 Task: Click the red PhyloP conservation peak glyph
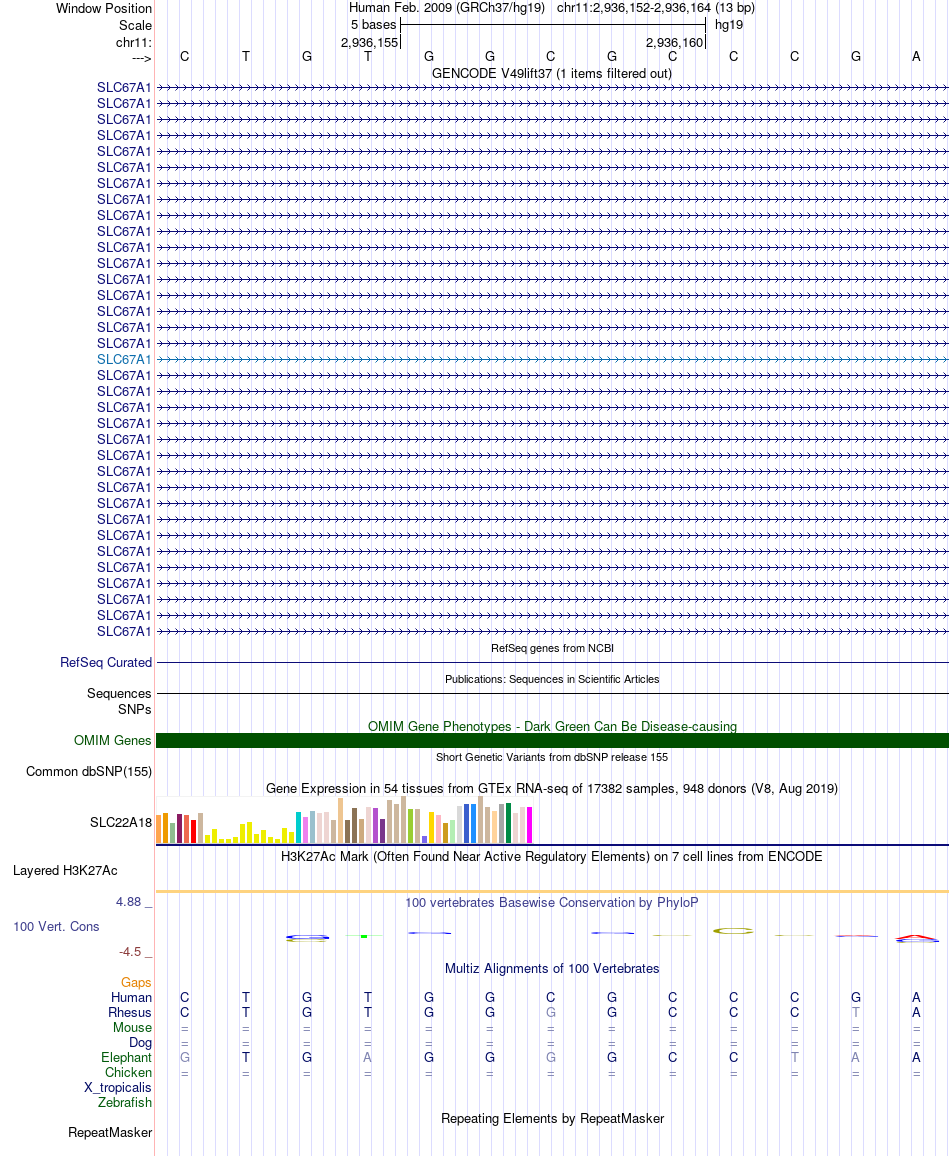pyautogui.click(x=916, y=939)
